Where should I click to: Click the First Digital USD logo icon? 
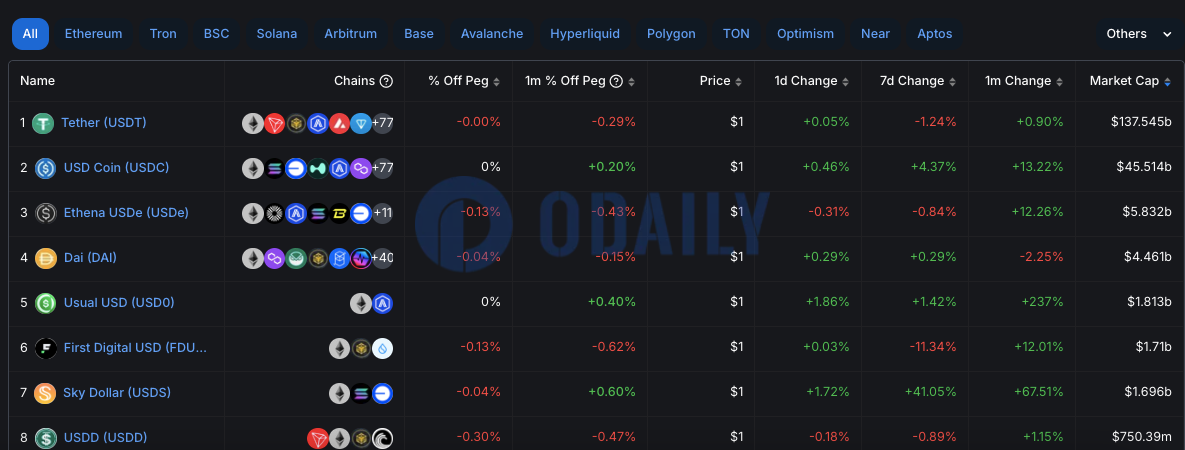click(45, 348)
